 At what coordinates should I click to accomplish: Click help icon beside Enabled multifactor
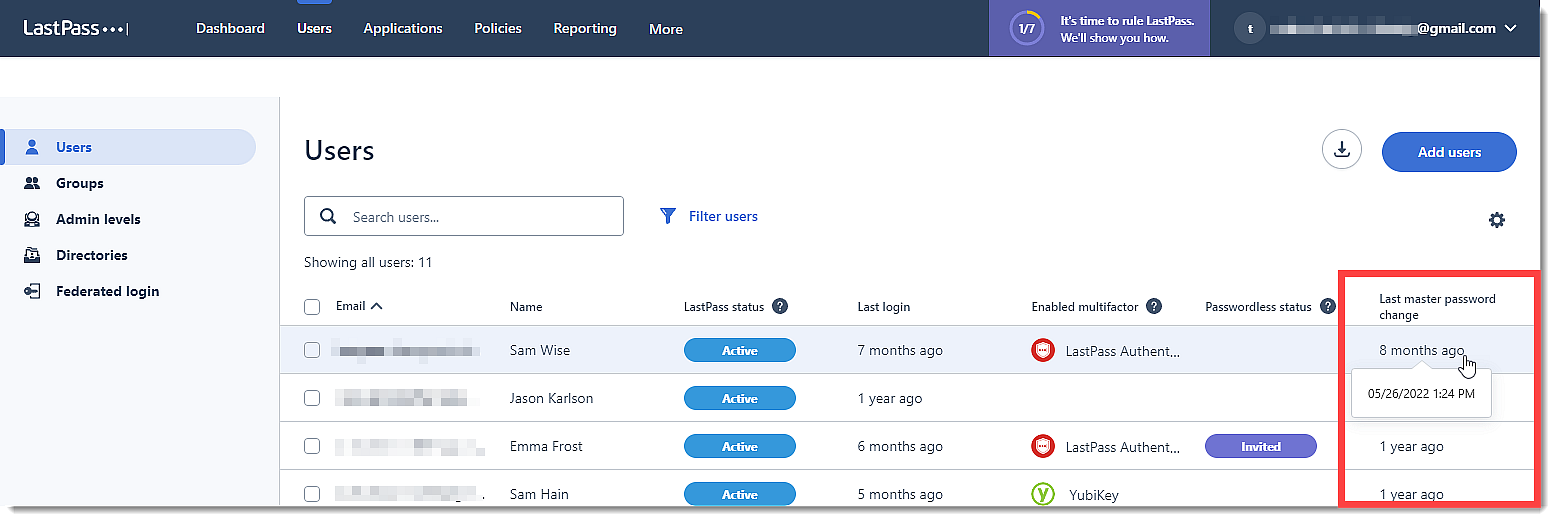pos(1154,306)
